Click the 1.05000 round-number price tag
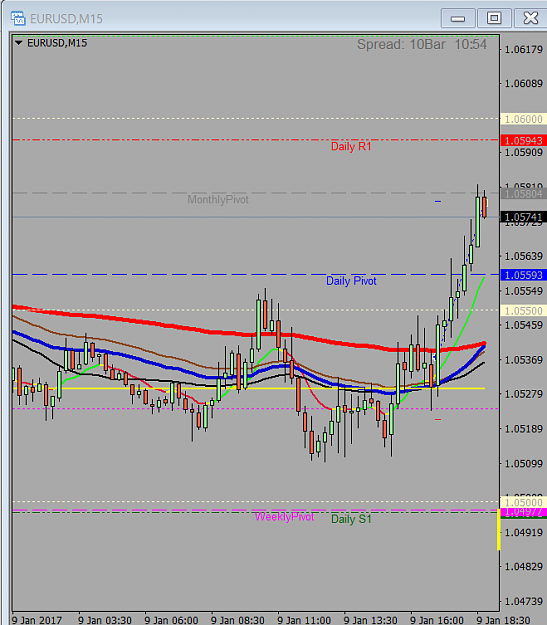 (x=523, y=502)
